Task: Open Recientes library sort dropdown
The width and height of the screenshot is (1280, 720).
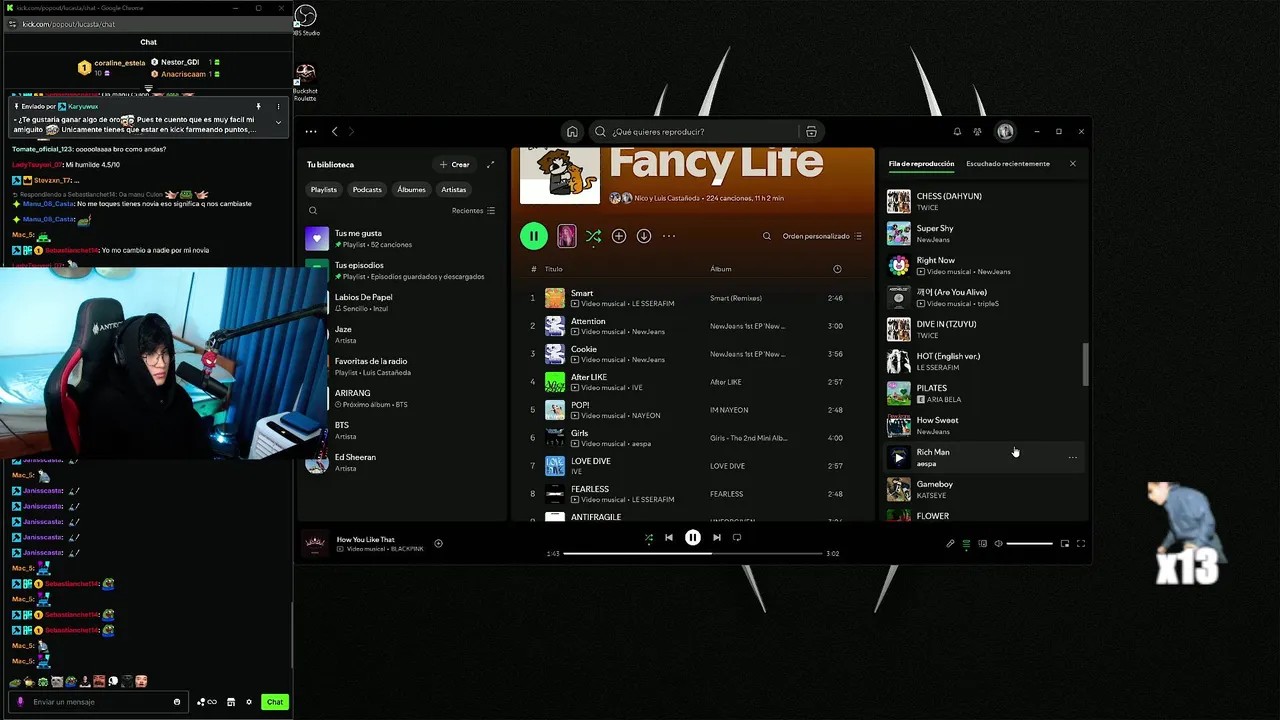Action: point(473,211)
